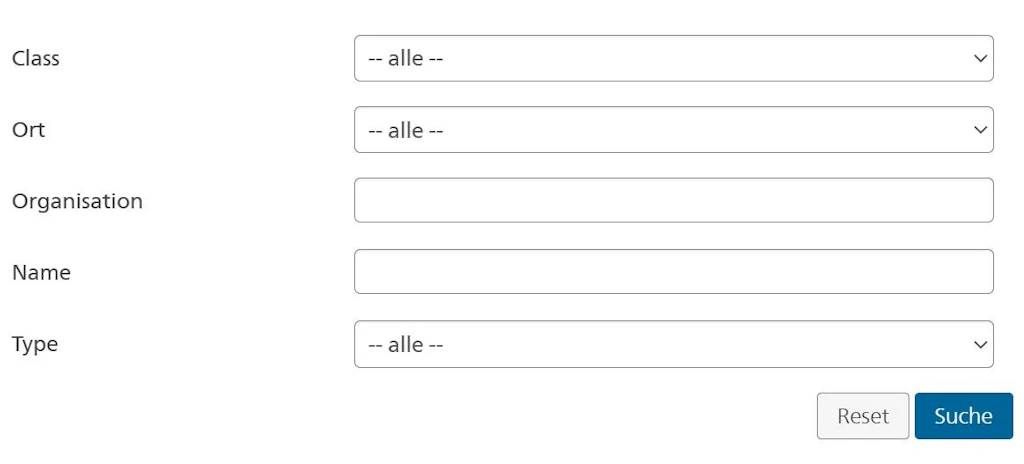Click the Type field label
The width and height of the screenshot is (1024, 464).
35,344
